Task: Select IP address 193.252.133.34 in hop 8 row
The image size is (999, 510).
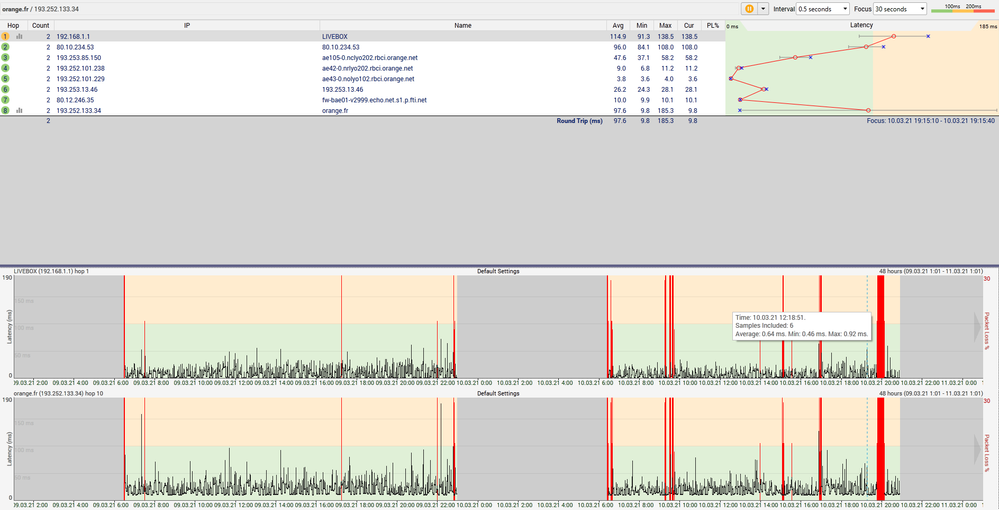Action: pyautogui.click(x=79, y=111)
